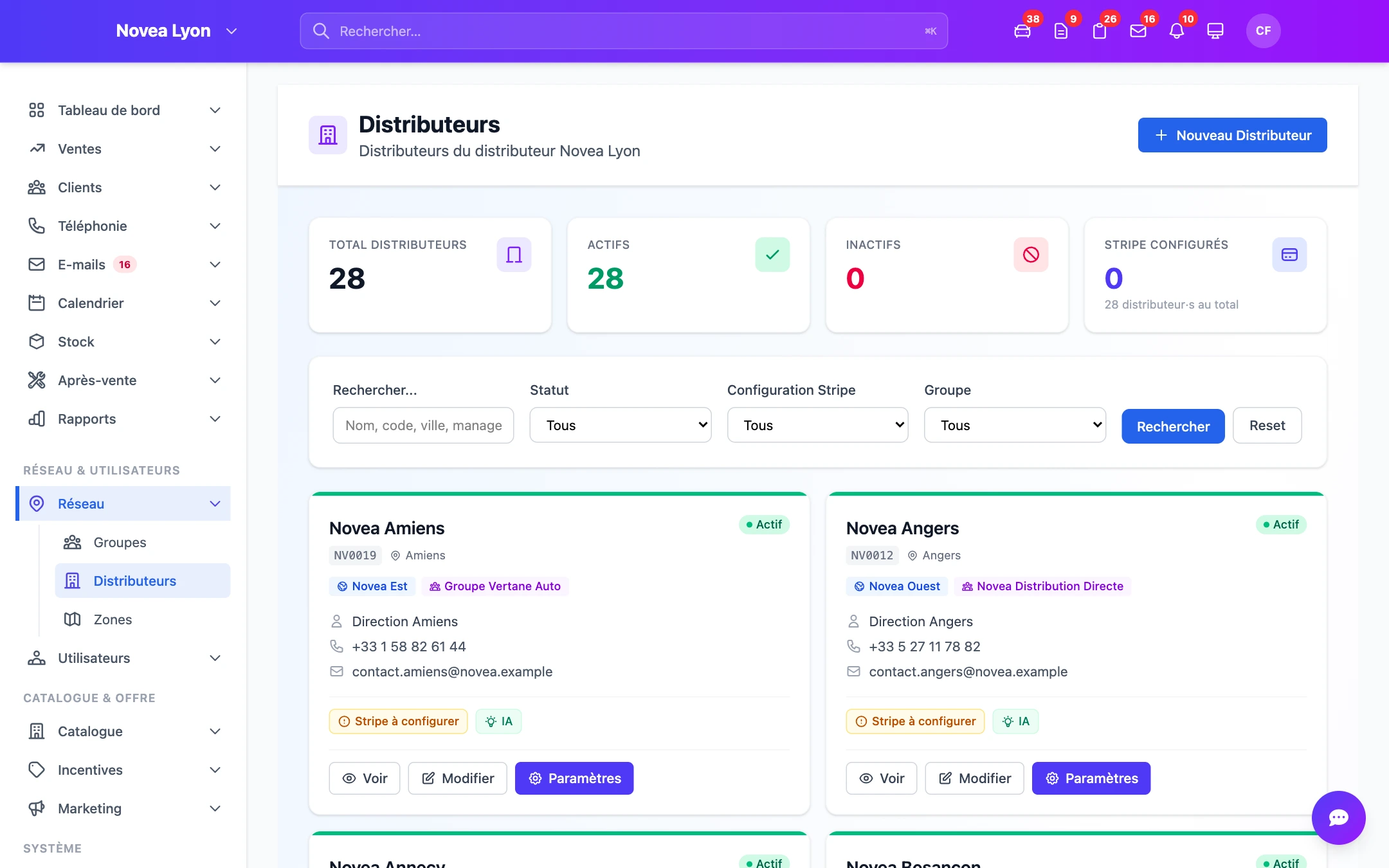Open the Zones submenu item
The width and height of the screenshot is (1389, 868).
pos(143,619)
